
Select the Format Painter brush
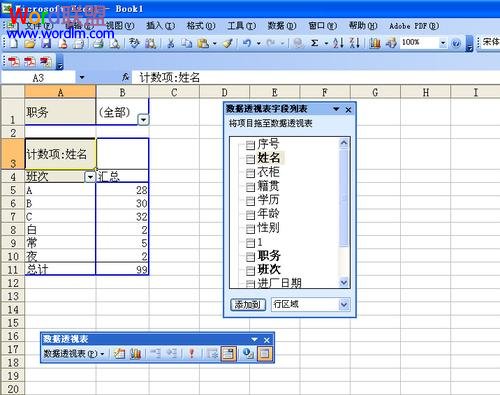click(x=228, y=43)
